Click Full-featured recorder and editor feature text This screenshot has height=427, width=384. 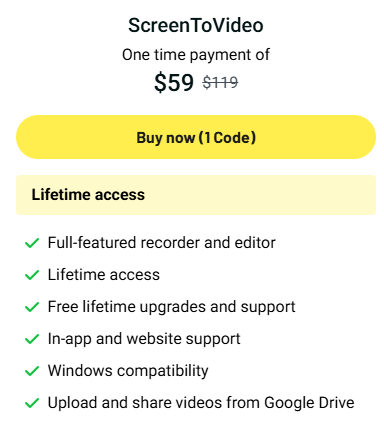(x=162, y=243)
